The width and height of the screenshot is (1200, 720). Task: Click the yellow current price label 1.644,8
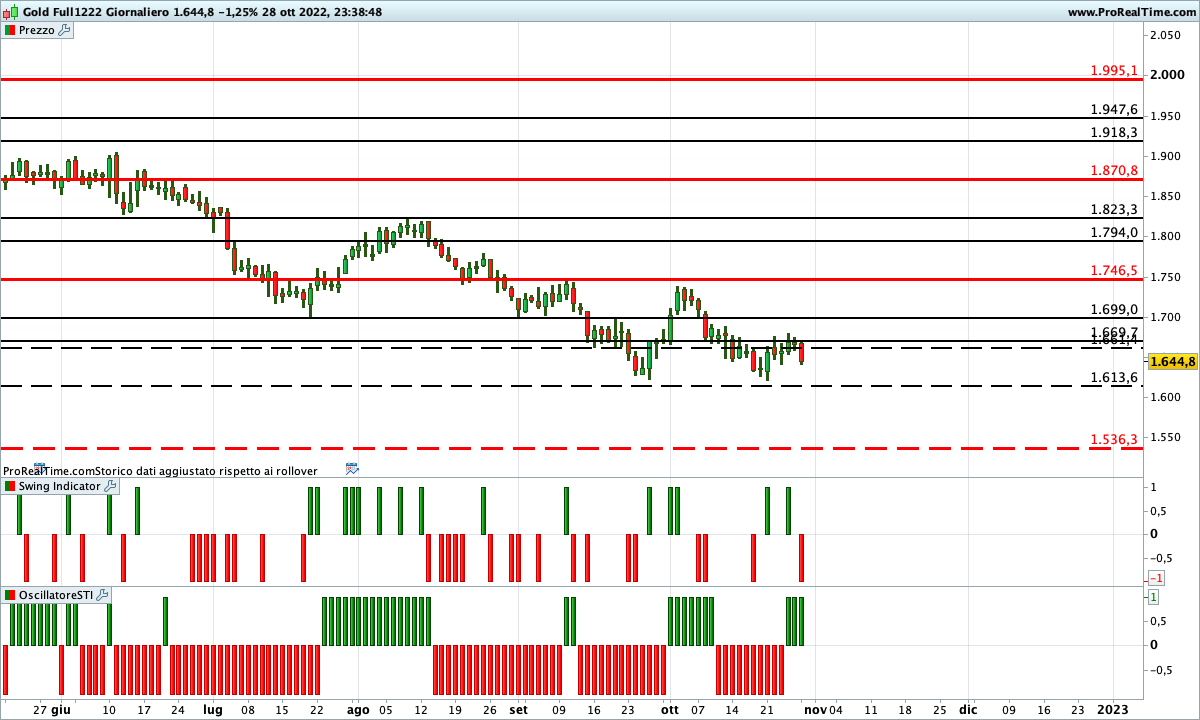pos(1172,362)
